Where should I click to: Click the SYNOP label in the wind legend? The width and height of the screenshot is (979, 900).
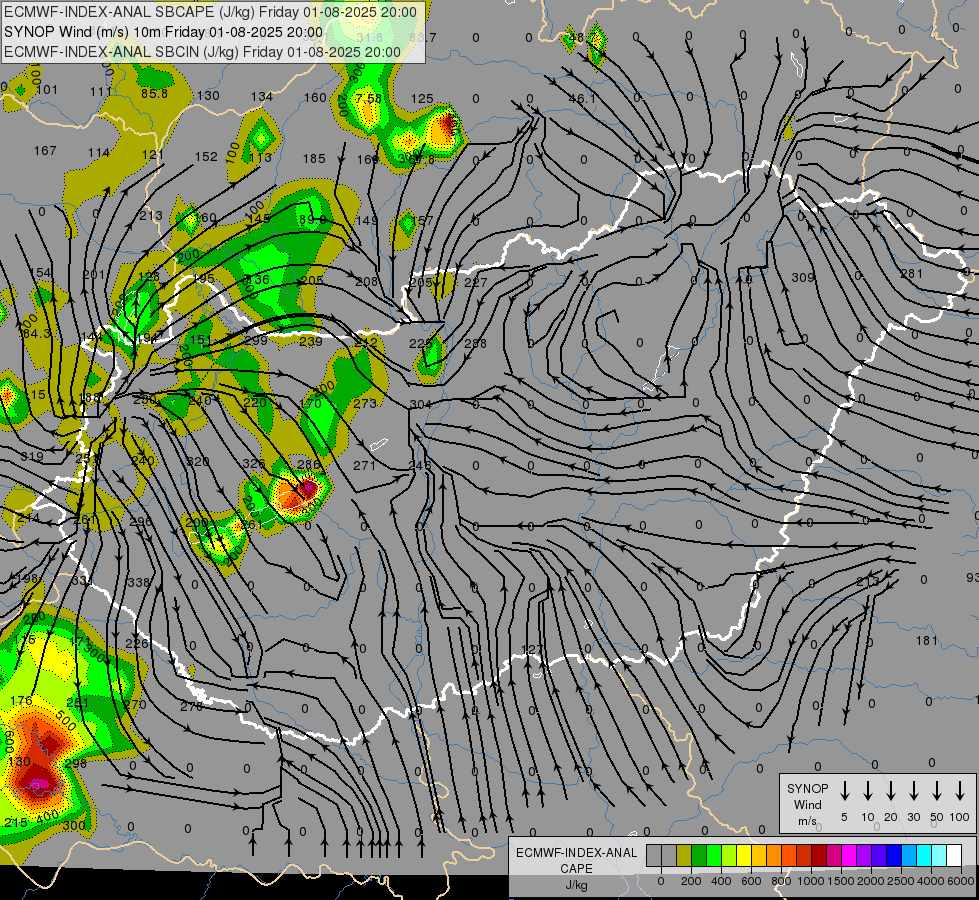tap(807, 789)
